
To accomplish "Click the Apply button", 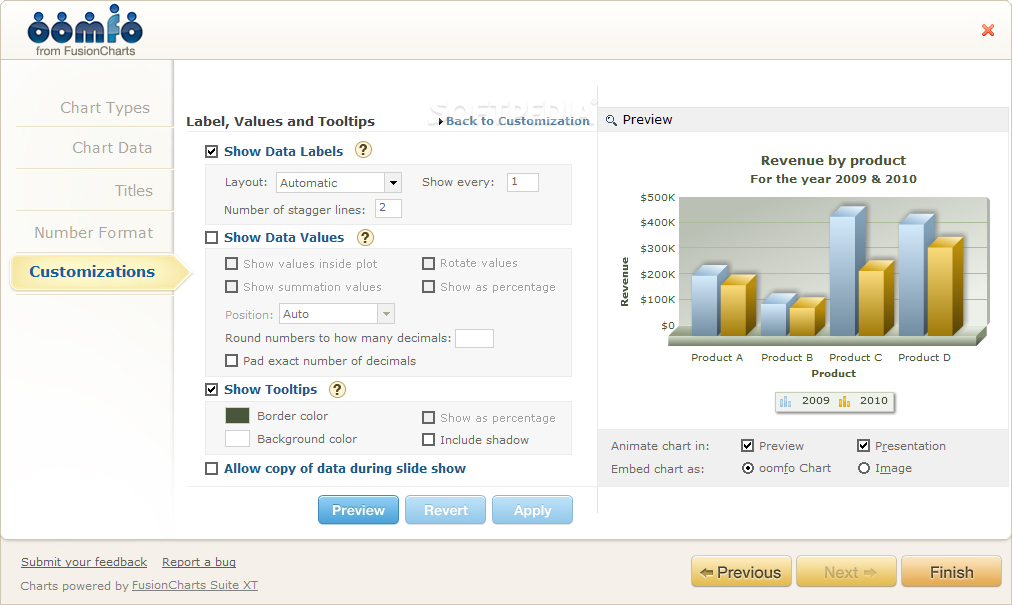I will 532,510.
